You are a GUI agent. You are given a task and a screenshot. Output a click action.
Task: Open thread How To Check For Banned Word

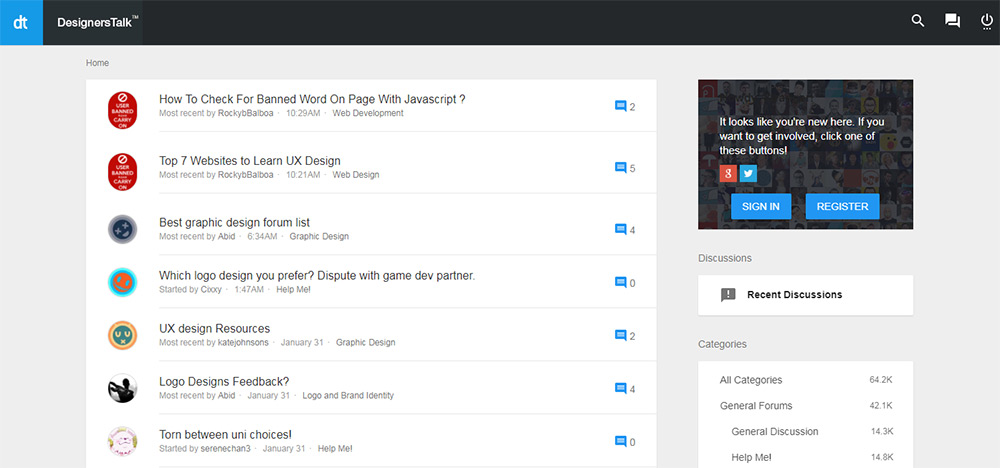click(312, 99)
